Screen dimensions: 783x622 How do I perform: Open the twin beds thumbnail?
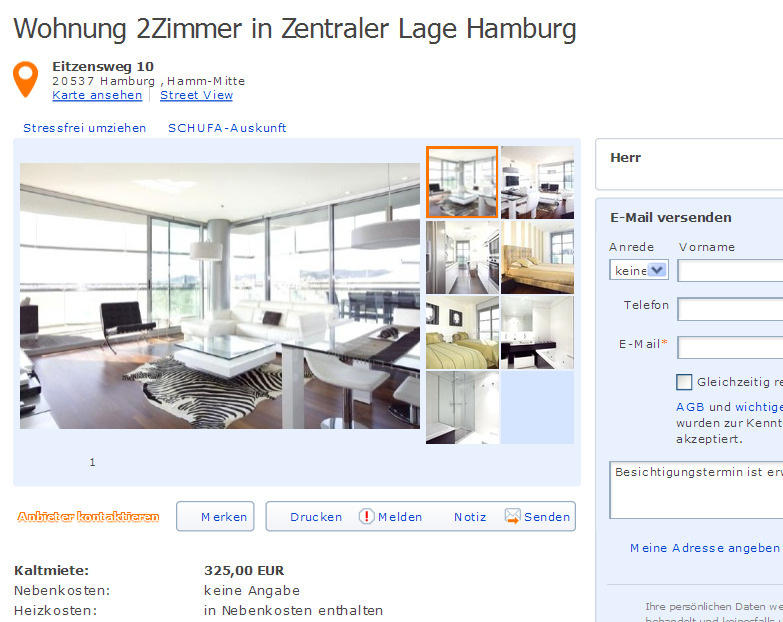coord(462,332)
